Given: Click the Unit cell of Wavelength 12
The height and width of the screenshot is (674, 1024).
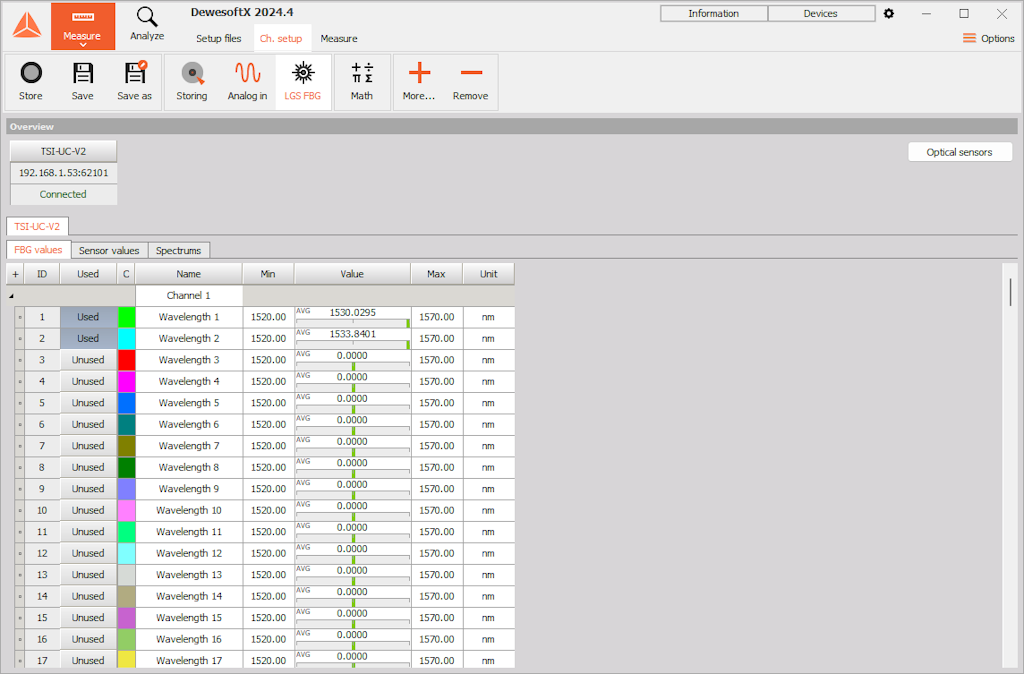Looking at the screenshot, I should point(488,553).
